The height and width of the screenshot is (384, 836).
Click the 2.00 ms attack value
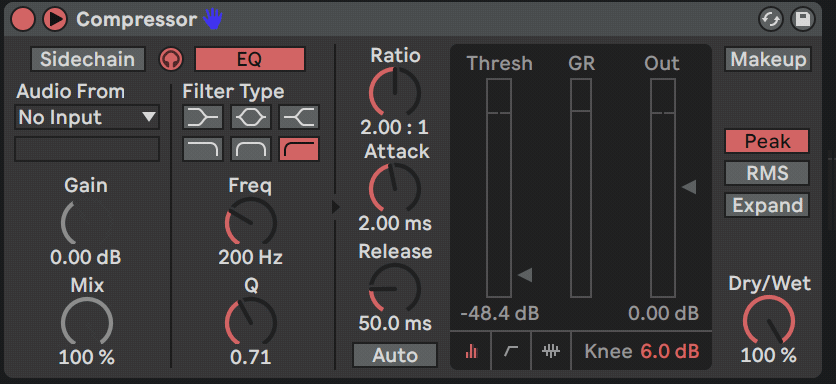coord(395,223)
